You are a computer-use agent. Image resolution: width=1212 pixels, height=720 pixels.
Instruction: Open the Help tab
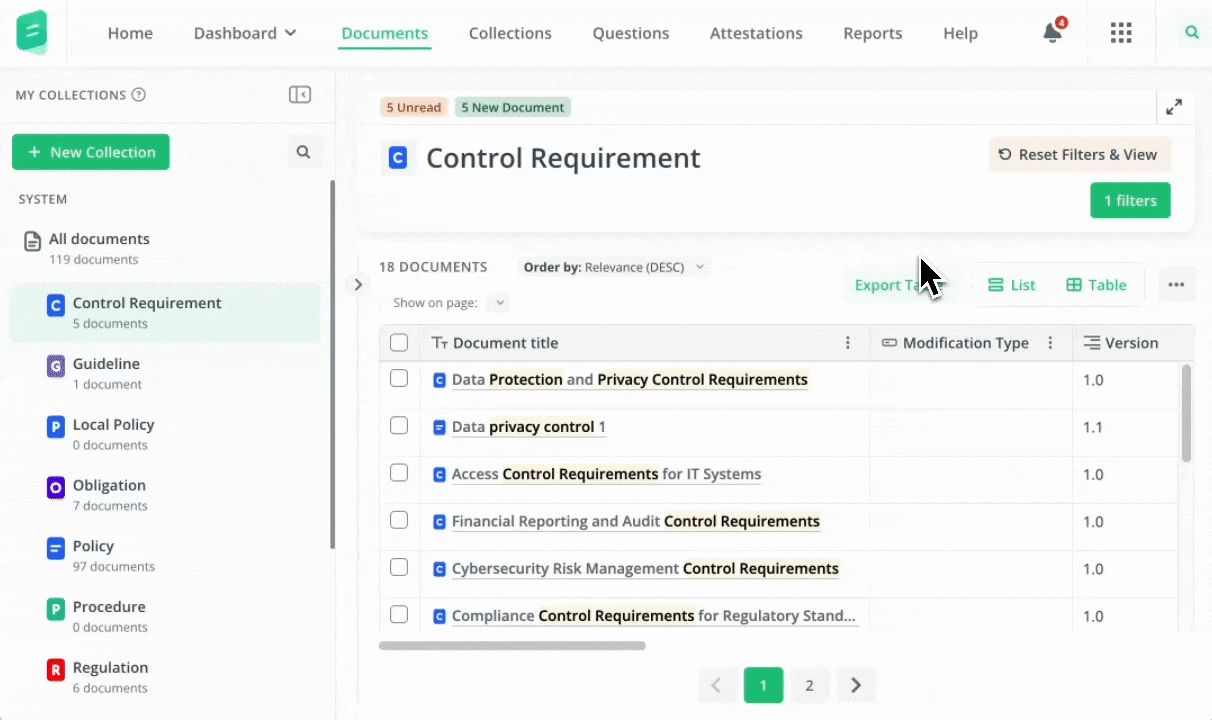(x=960, y=33)
